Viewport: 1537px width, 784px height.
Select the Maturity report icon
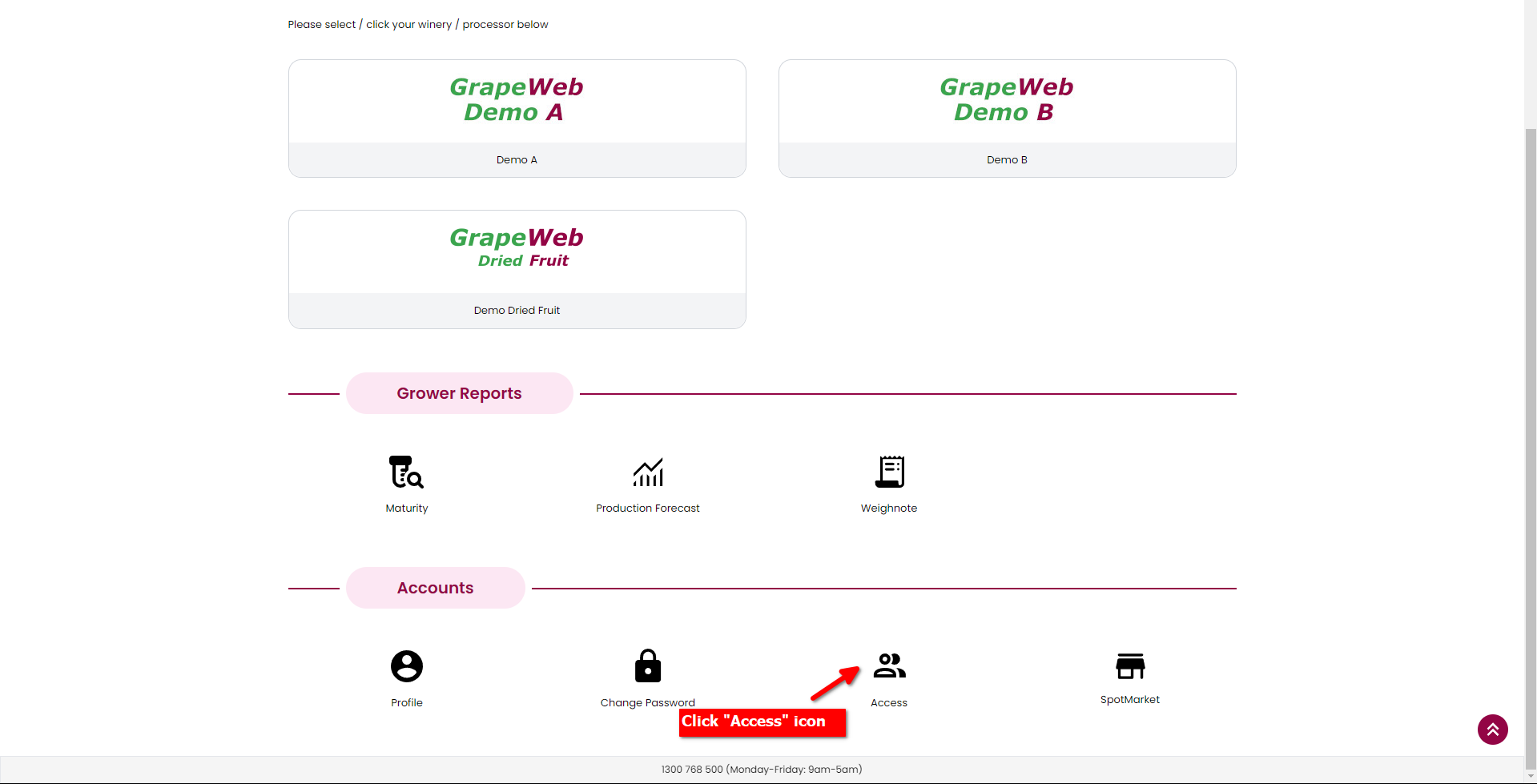(406, 472)
